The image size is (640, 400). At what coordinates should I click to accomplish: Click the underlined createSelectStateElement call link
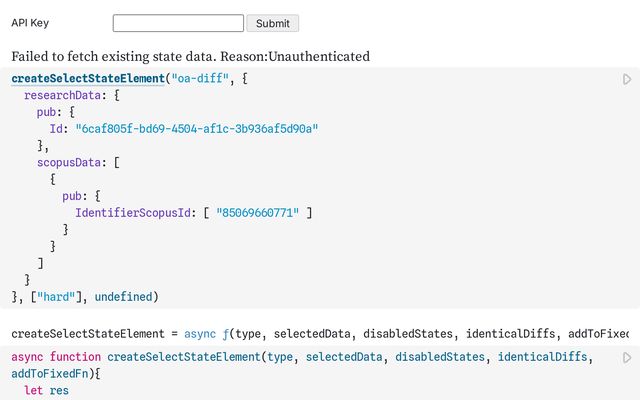pyautogui.click(x=88, y=78)
